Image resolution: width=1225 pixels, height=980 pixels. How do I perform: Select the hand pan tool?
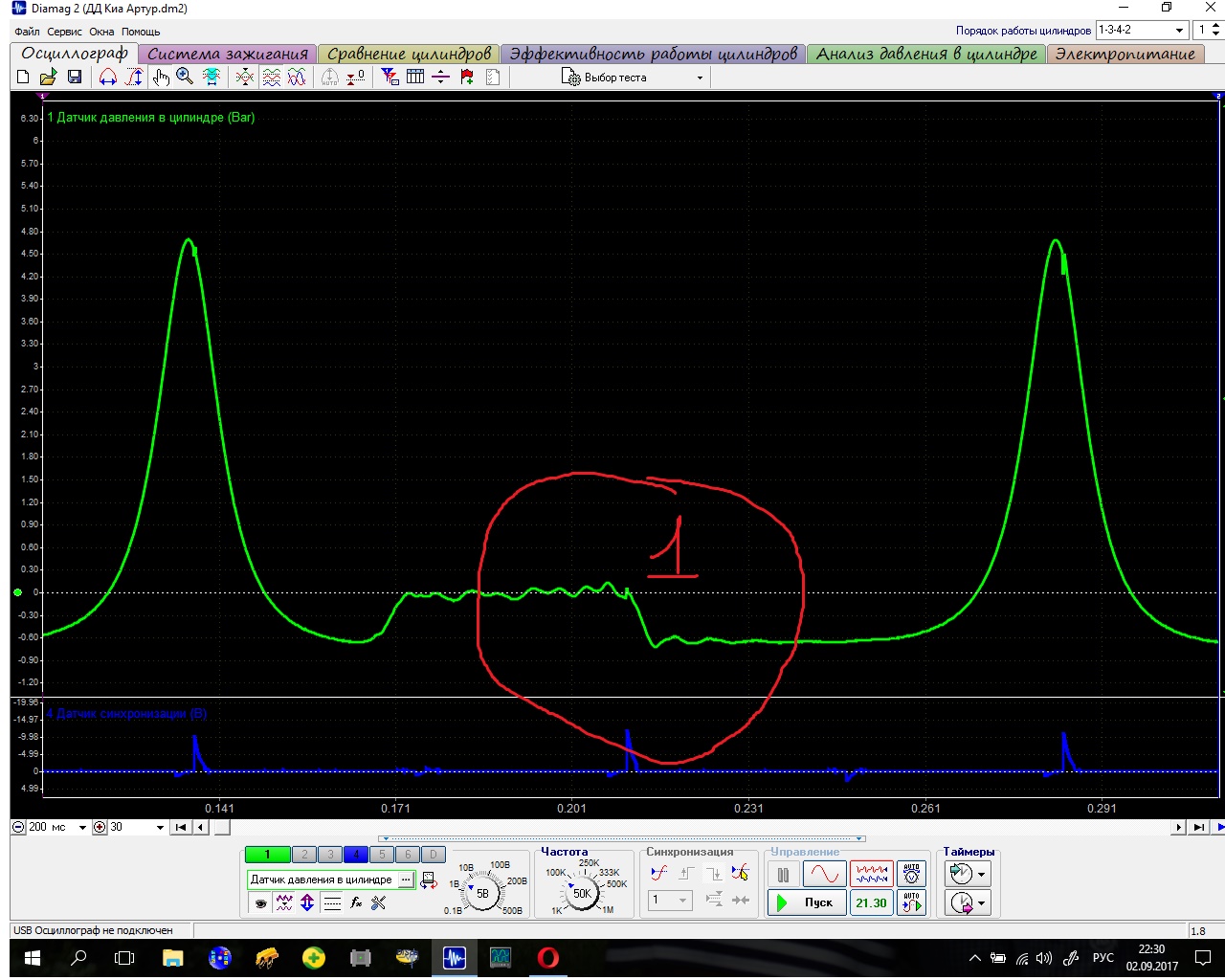(160, 78)
